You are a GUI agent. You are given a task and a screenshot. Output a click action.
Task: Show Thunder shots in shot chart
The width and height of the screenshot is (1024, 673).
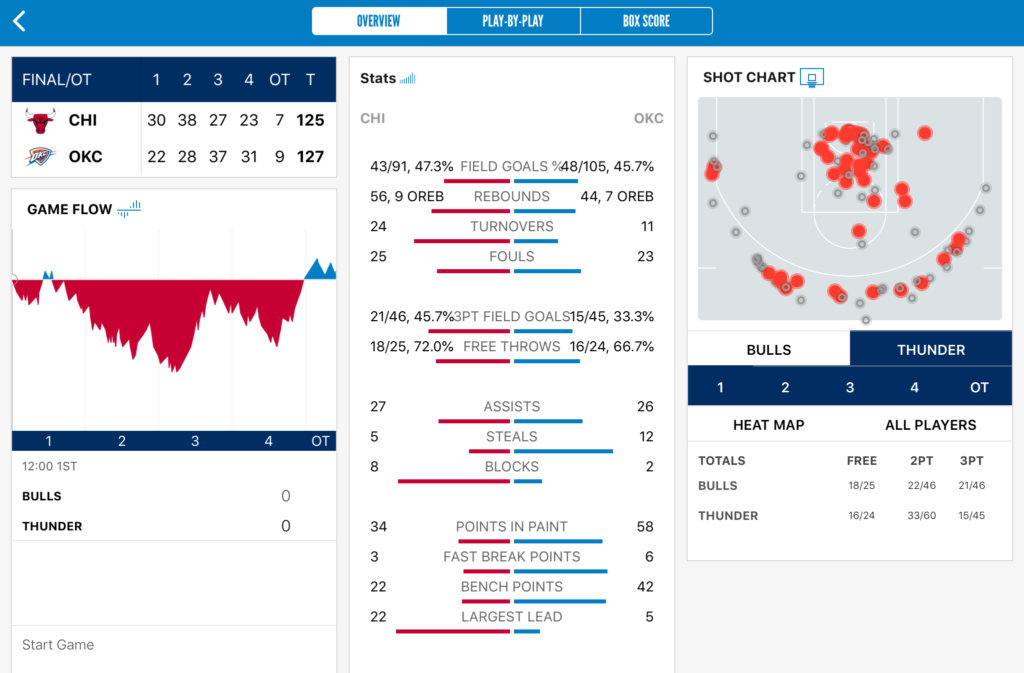click(930, 349)
